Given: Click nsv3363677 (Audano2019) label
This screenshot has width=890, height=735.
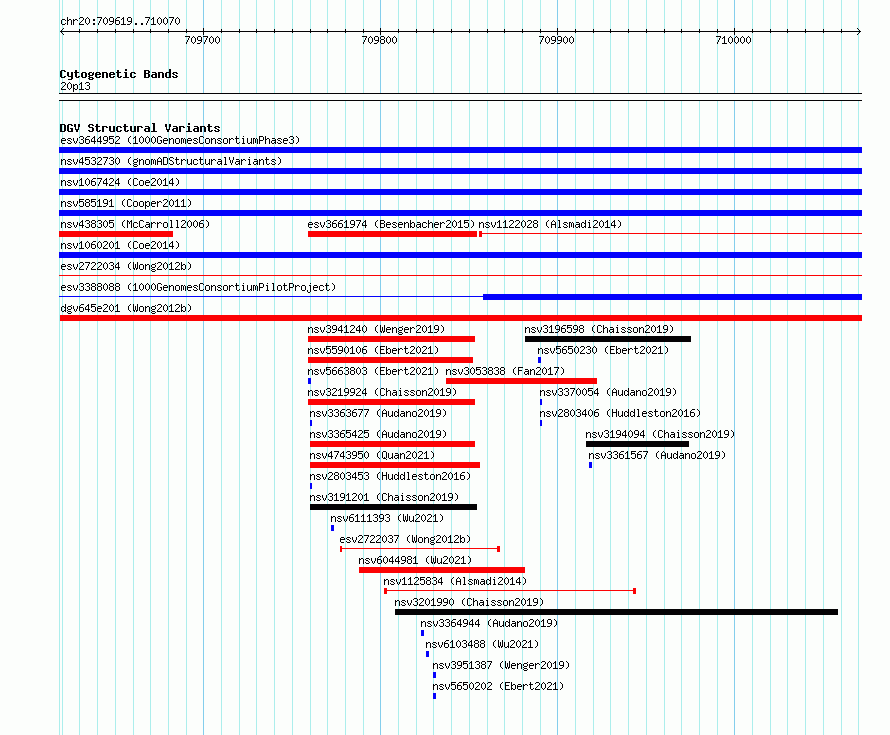Looking at the screenshot, I should (378, 413).
